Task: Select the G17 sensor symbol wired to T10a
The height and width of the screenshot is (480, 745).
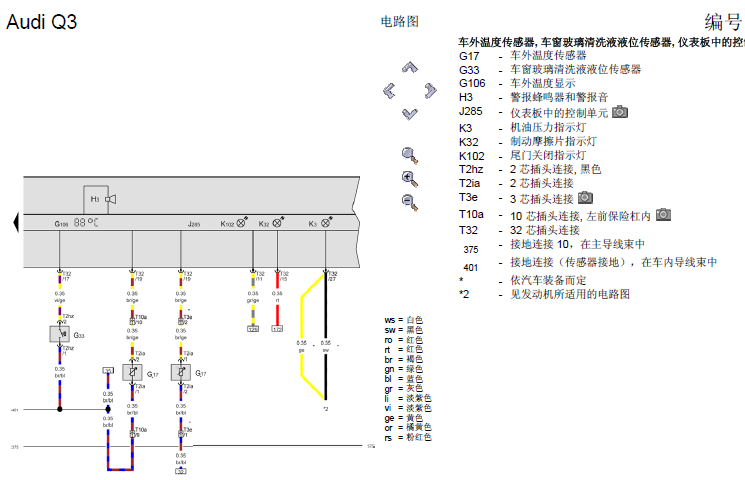Action: point(132,373)
